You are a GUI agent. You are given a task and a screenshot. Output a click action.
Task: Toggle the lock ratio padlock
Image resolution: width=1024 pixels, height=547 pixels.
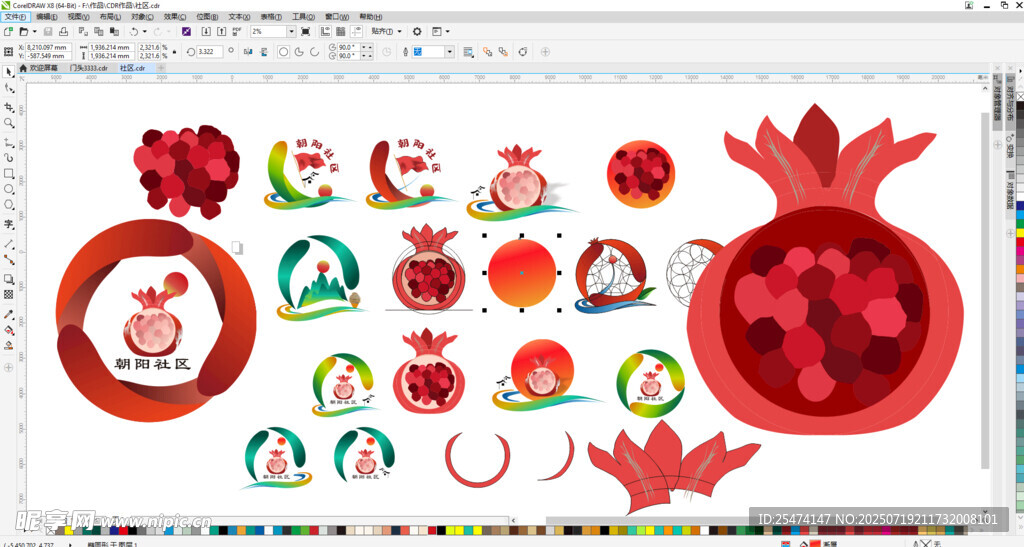coord(175,51)
